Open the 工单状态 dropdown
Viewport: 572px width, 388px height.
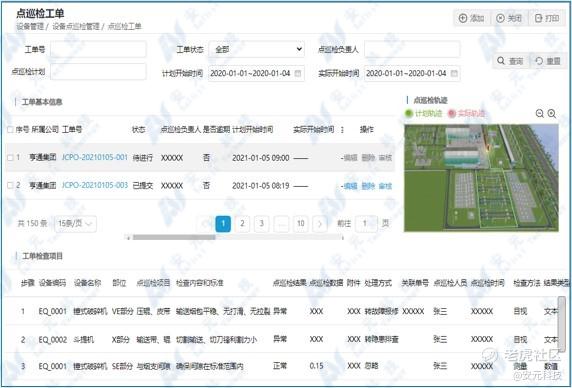click(x=256, y=49)
